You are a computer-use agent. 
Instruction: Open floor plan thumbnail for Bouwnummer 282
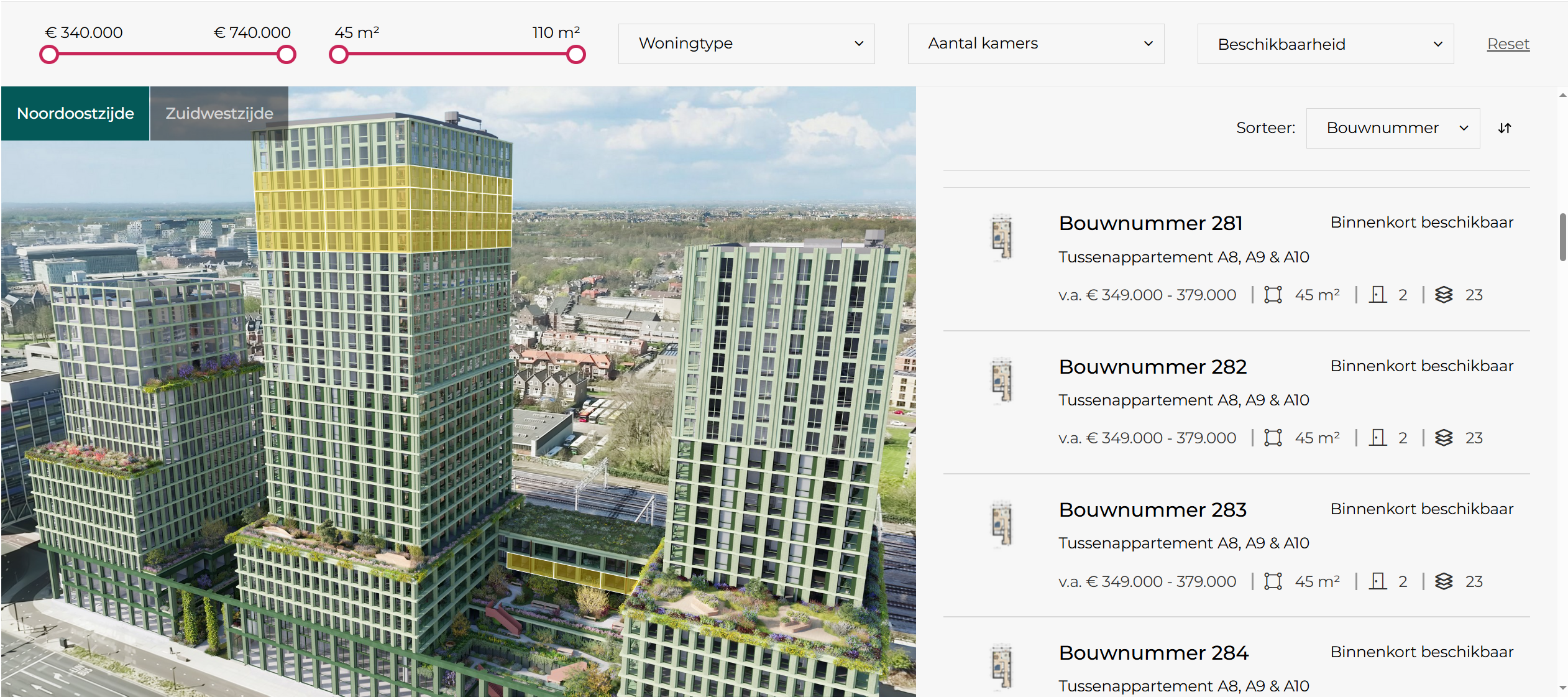(1002, 381)
